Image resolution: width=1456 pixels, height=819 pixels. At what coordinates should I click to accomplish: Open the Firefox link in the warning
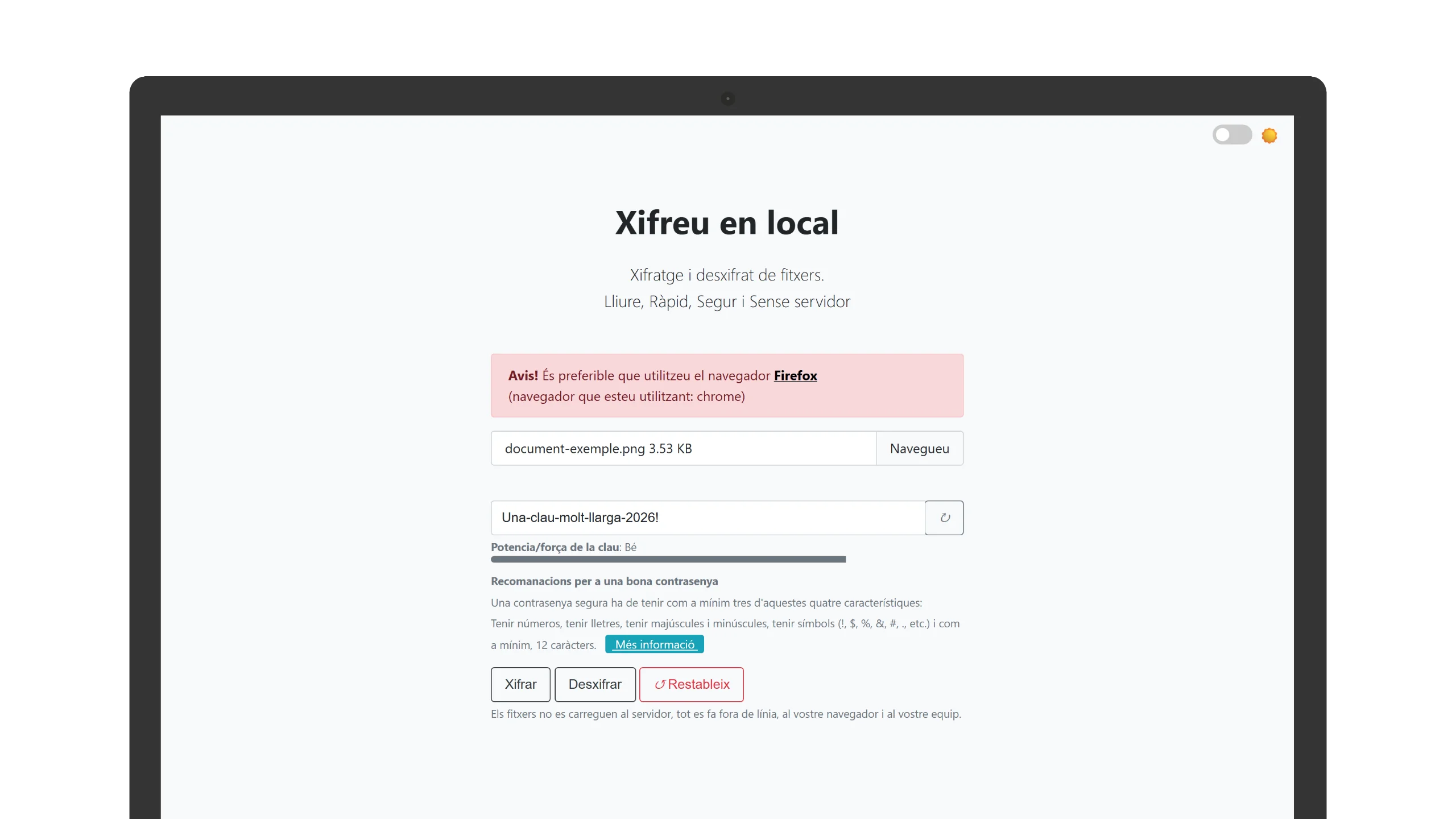coord(795,375)
